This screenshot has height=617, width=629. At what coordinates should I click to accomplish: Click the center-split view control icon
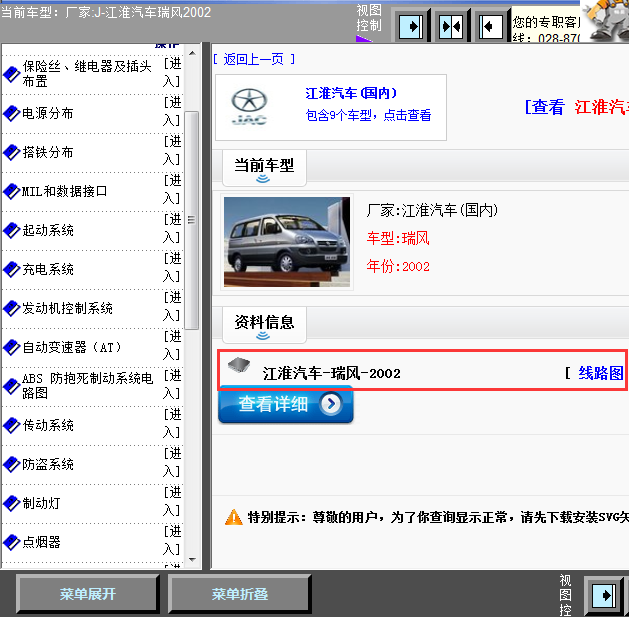[x=450, y=27]
